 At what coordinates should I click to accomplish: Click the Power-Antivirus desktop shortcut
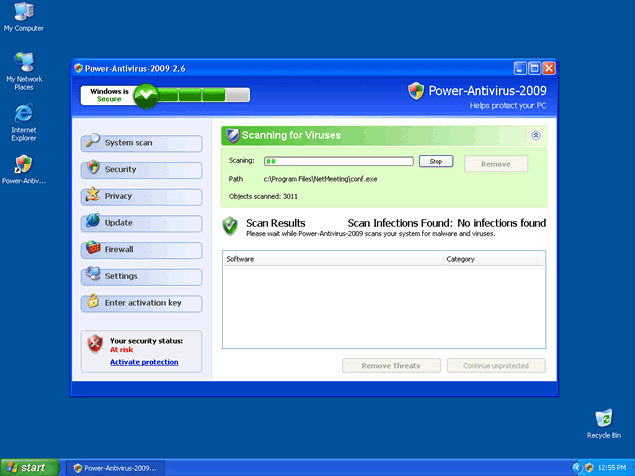click(x=23, y=169)
